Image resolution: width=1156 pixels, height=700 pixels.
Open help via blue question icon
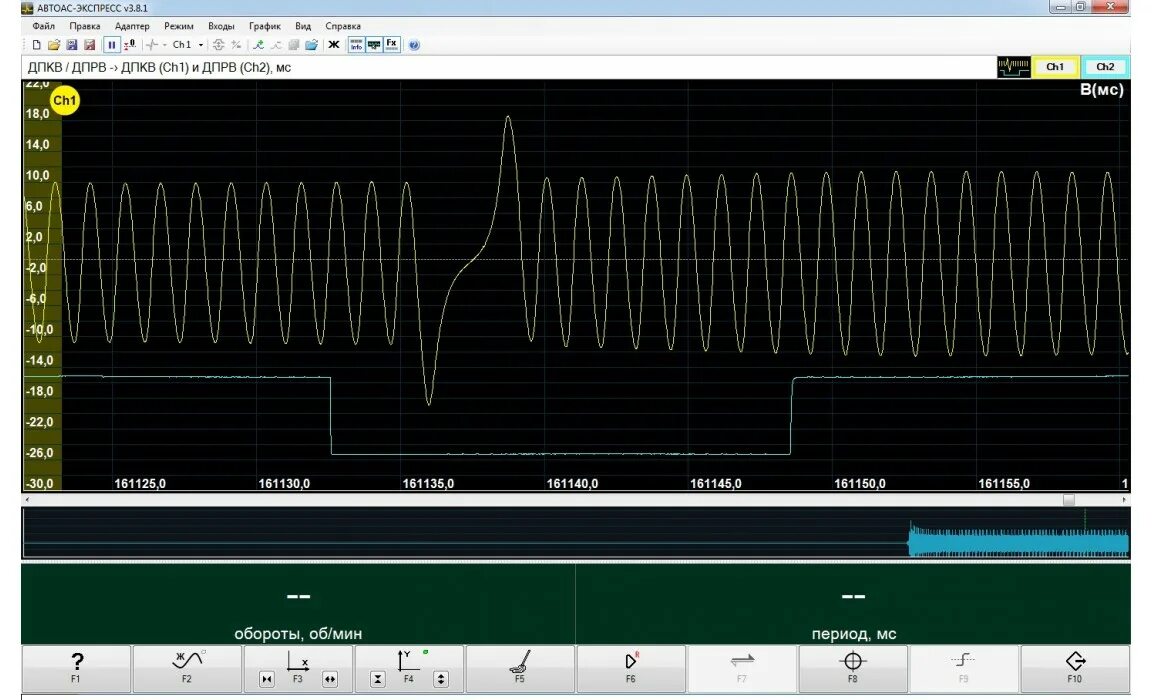tap(414, 45)
